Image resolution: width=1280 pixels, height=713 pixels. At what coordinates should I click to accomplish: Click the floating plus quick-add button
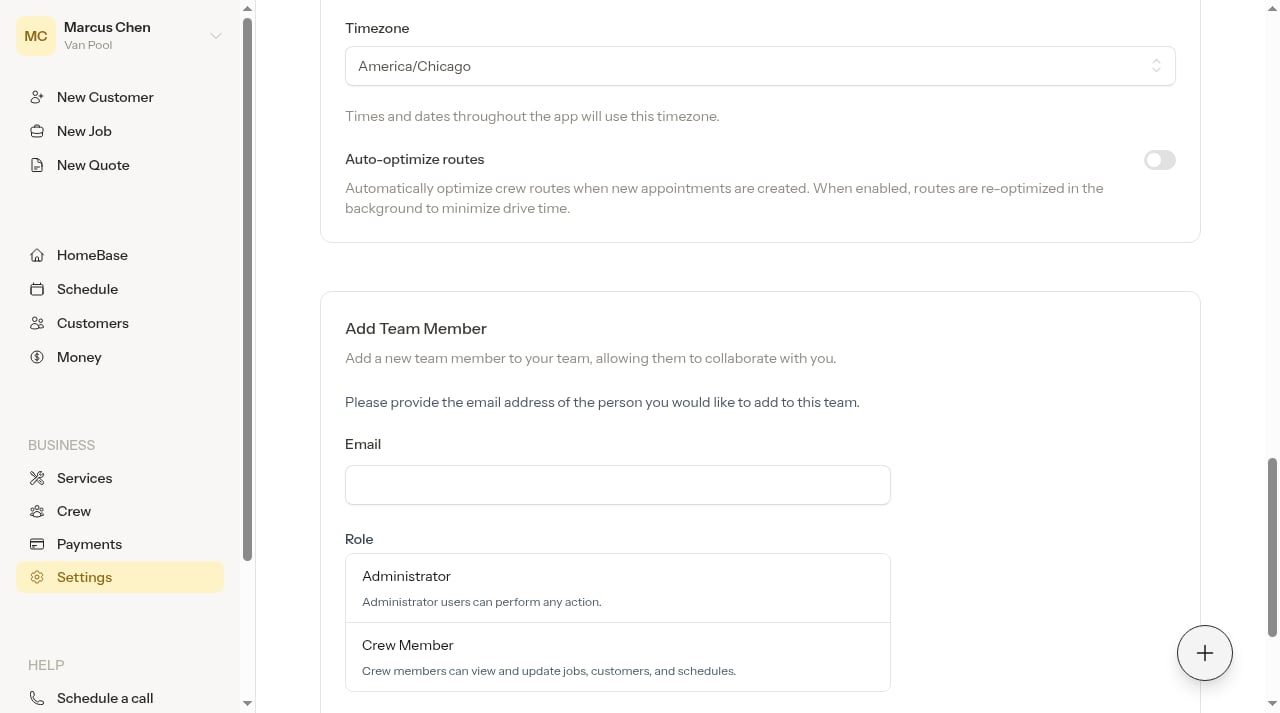[x=1205, y=653]
